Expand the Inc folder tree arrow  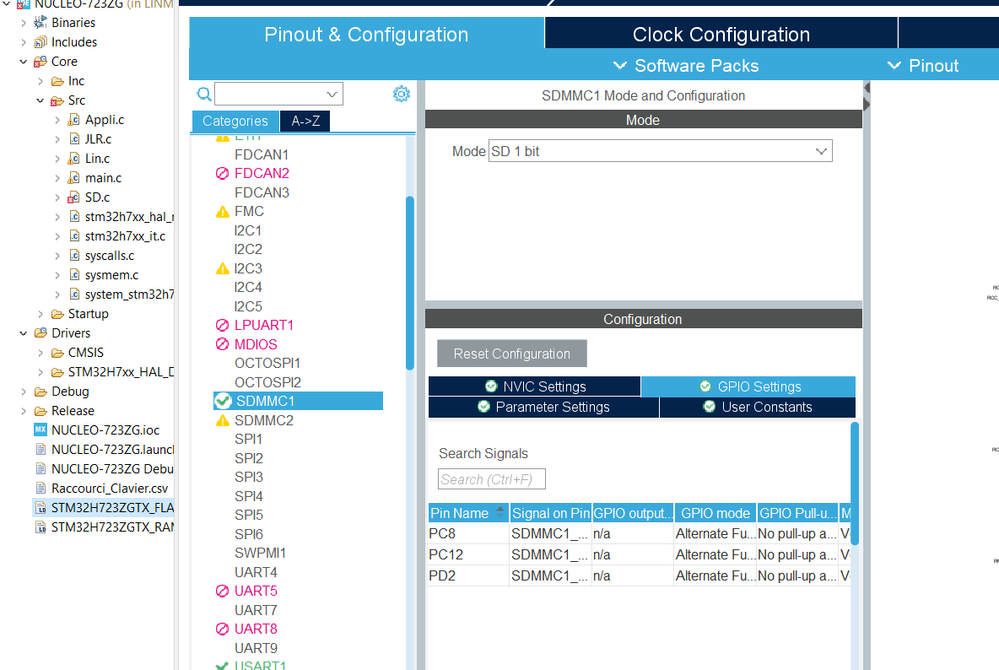click(x=40, y=81)
